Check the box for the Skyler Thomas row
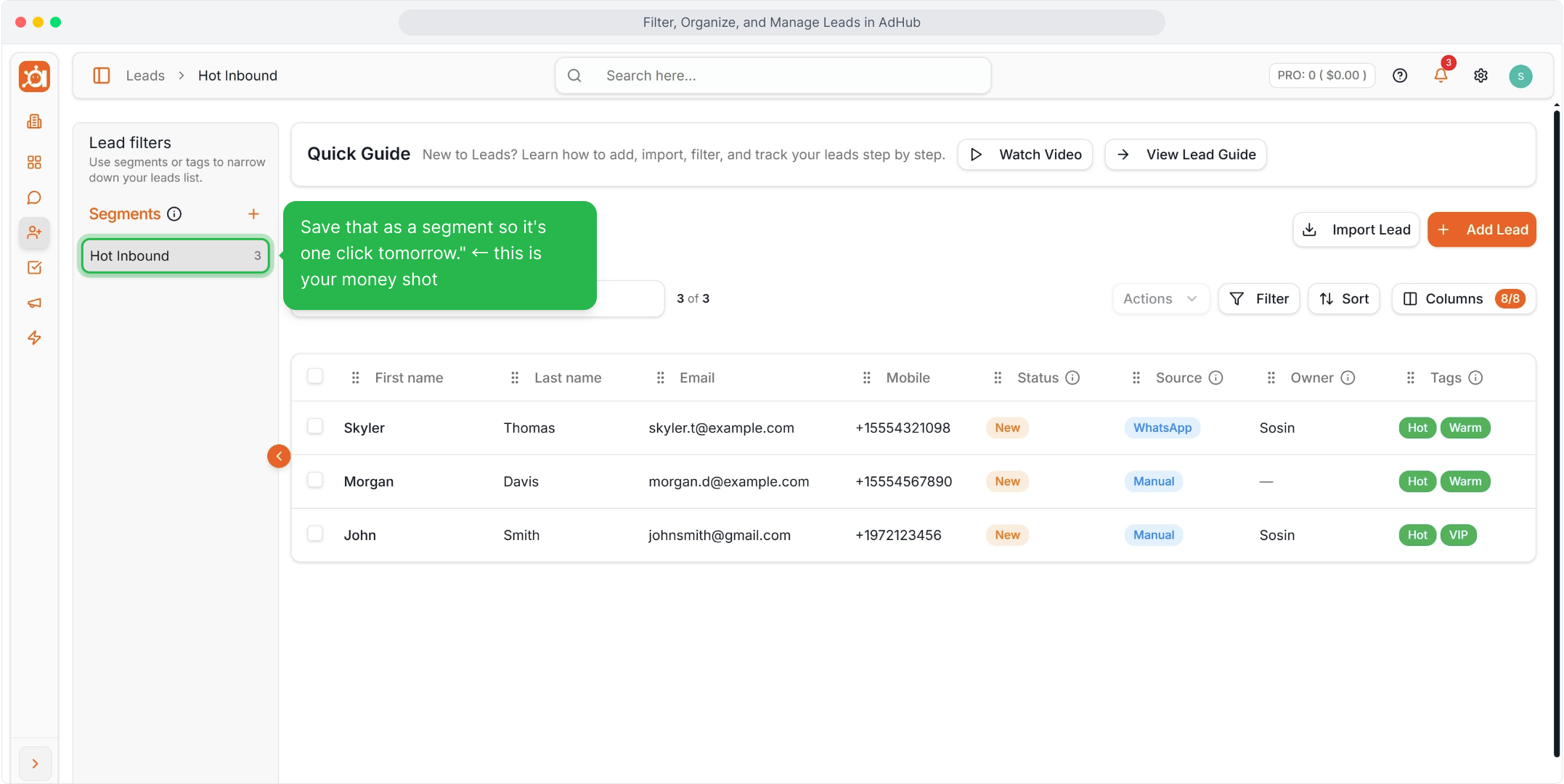1564x784 pixels. tap(315, 426)
